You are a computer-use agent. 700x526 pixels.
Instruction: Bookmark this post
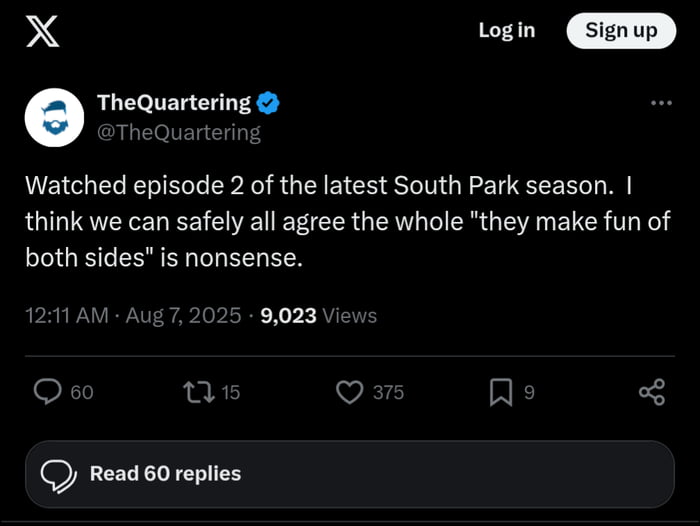click(501, 392)
